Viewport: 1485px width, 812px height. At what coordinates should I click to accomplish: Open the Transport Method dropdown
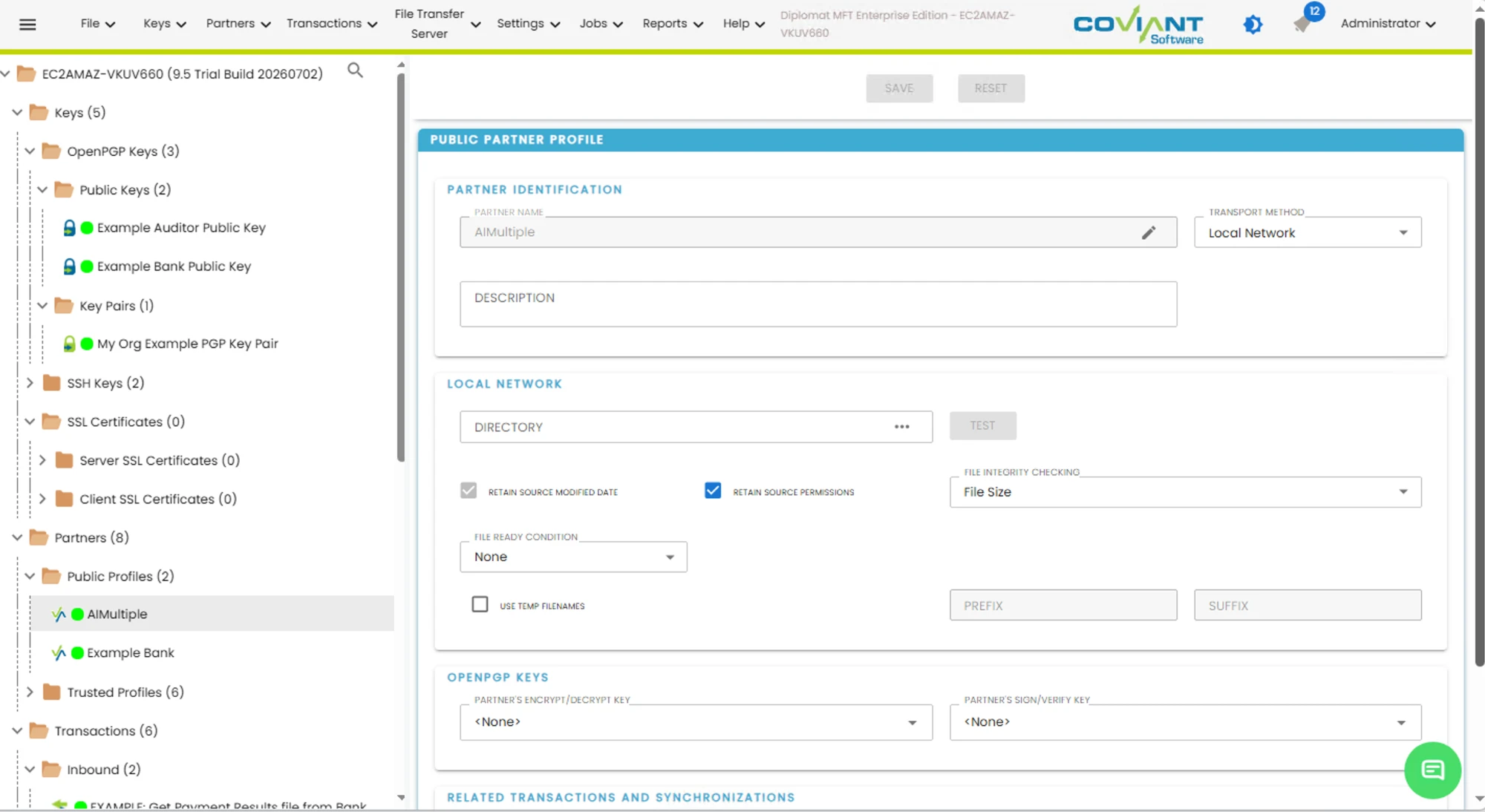coord(1308,232)
